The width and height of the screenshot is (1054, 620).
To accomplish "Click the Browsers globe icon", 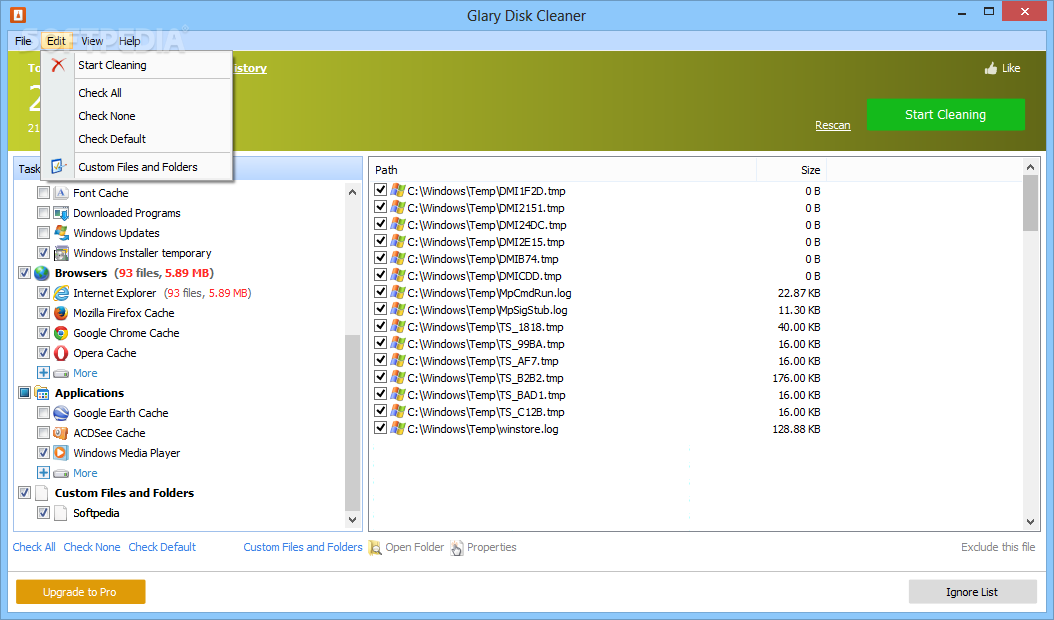I will click(x=42, y=273).
